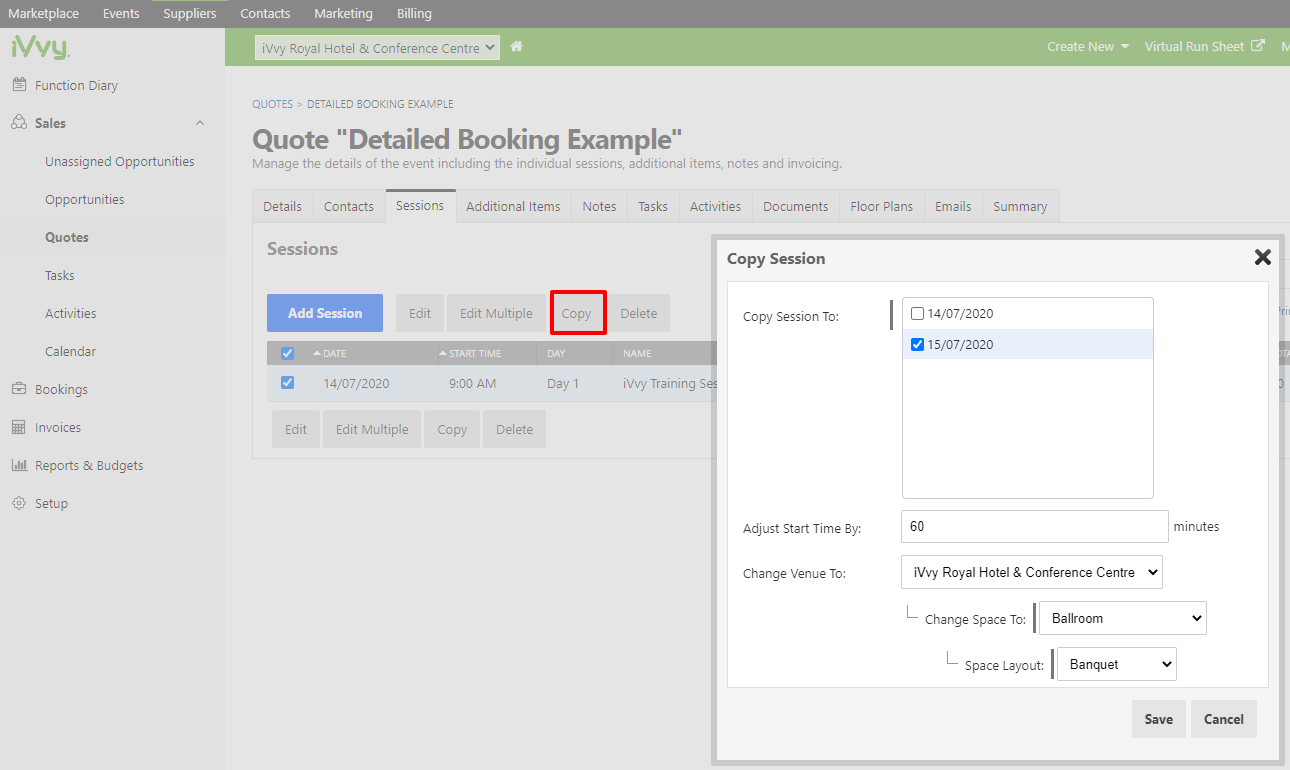Switch to the Activities tab of the quote

716,206
